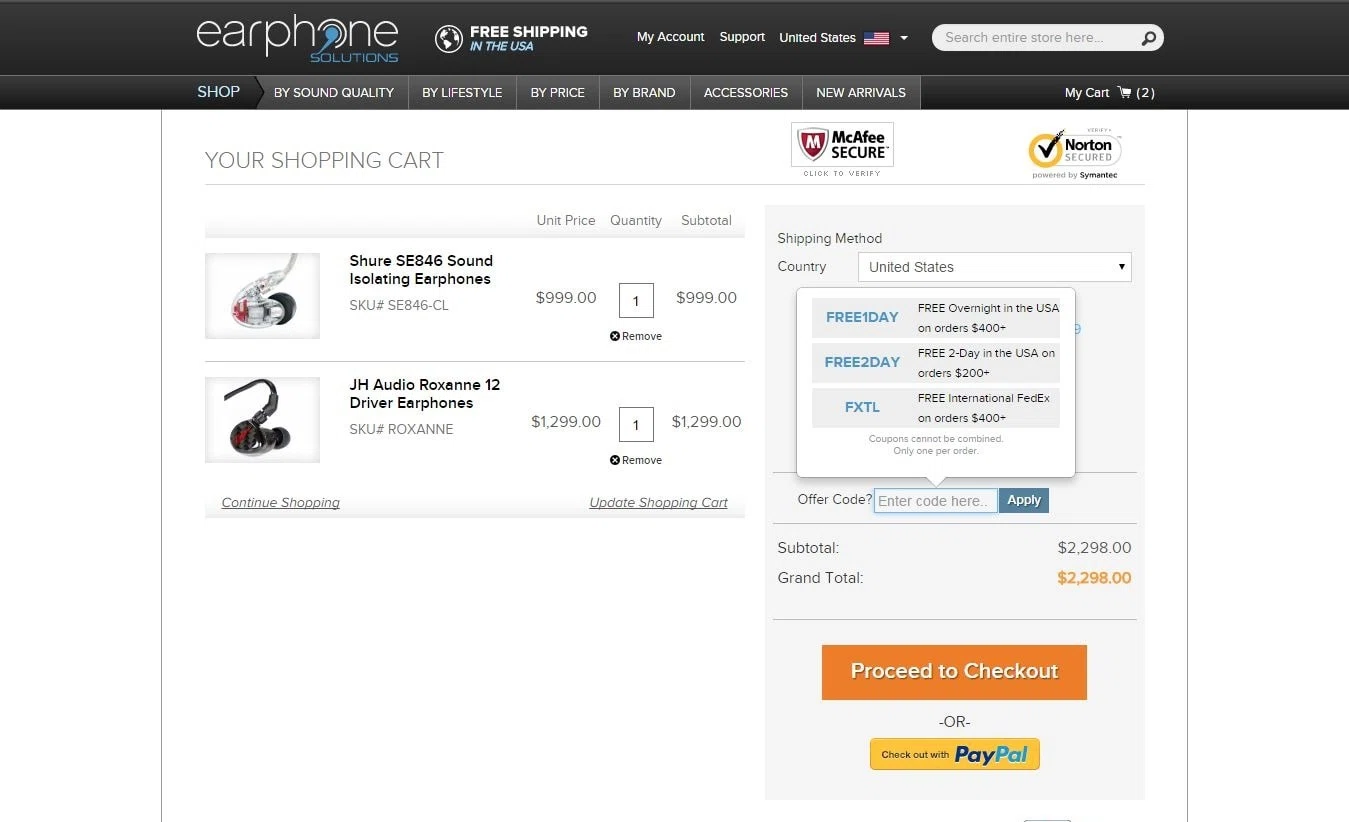Viewport: 1349px width, 822px height.
Task: Select the FXTL coupon code
Action: 862,407
